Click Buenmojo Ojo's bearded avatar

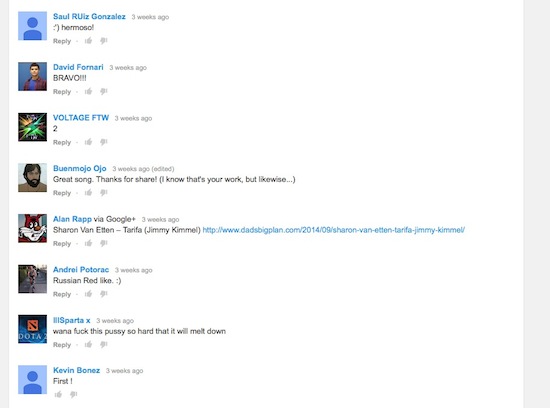click(x=32, y=178)
